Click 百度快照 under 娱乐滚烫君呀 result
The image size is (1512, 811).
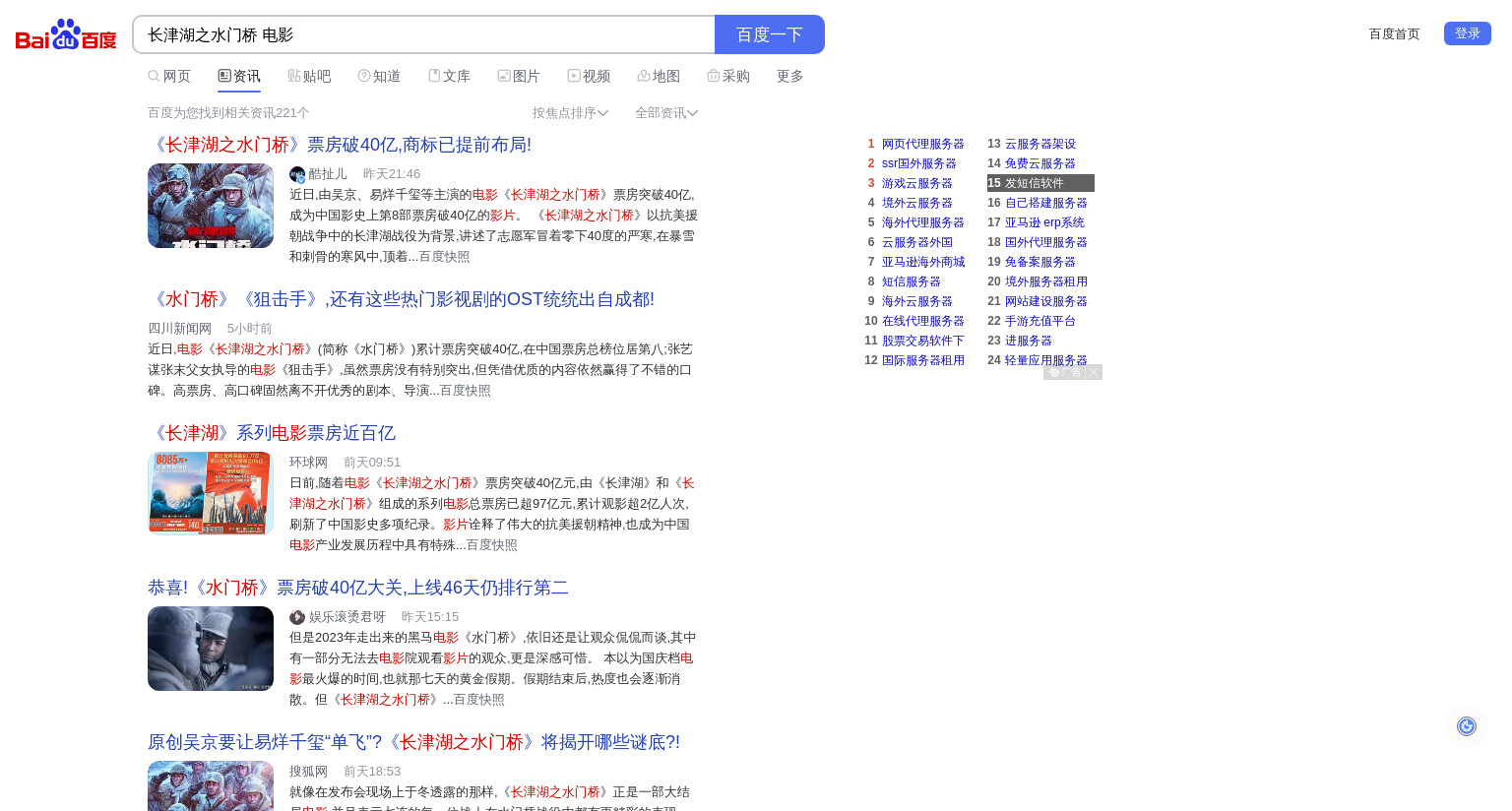click(479, 700)
